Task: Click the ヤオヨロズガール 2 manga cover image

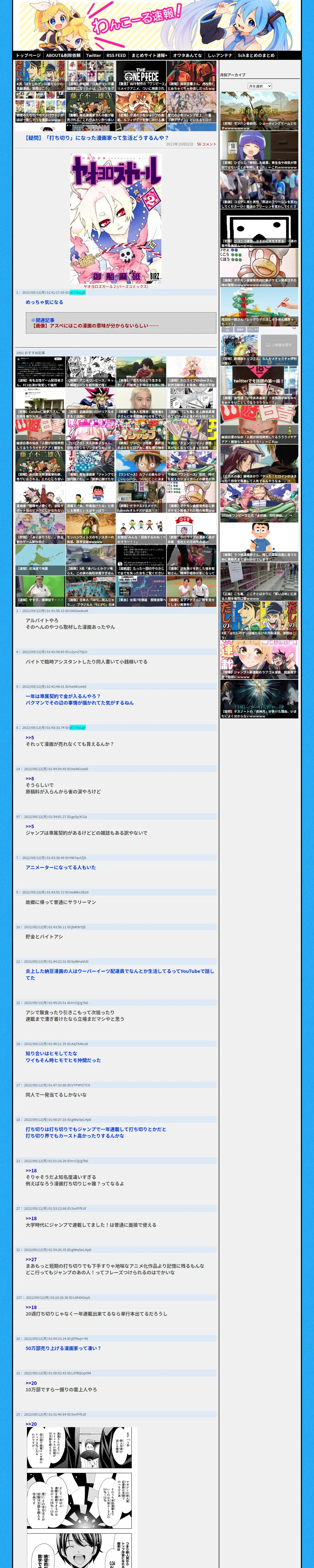Action: (x=116, y=218)
